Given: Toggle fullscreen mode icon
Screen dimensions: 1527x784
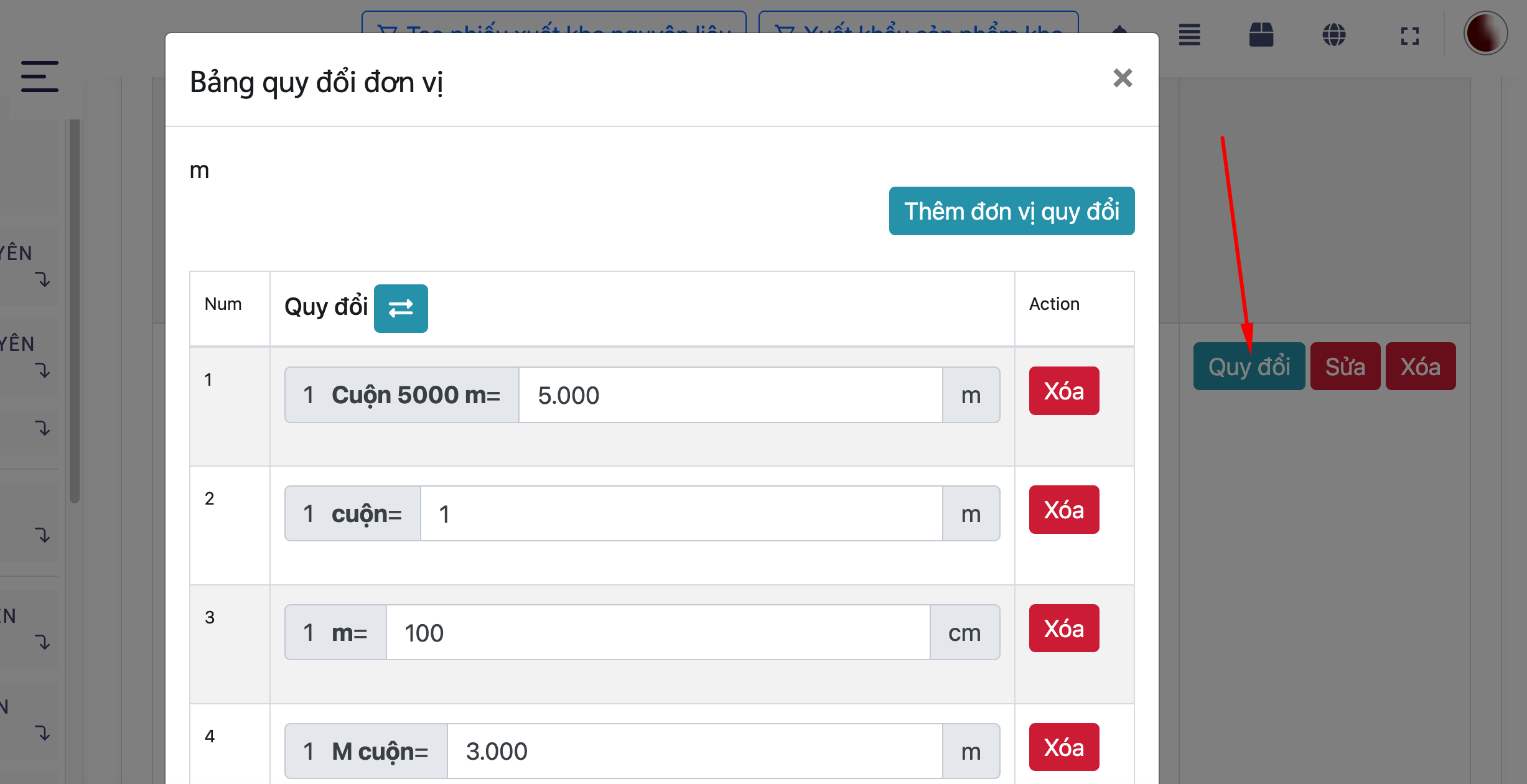Looking at the screenshot, I should coord(1410,36).
